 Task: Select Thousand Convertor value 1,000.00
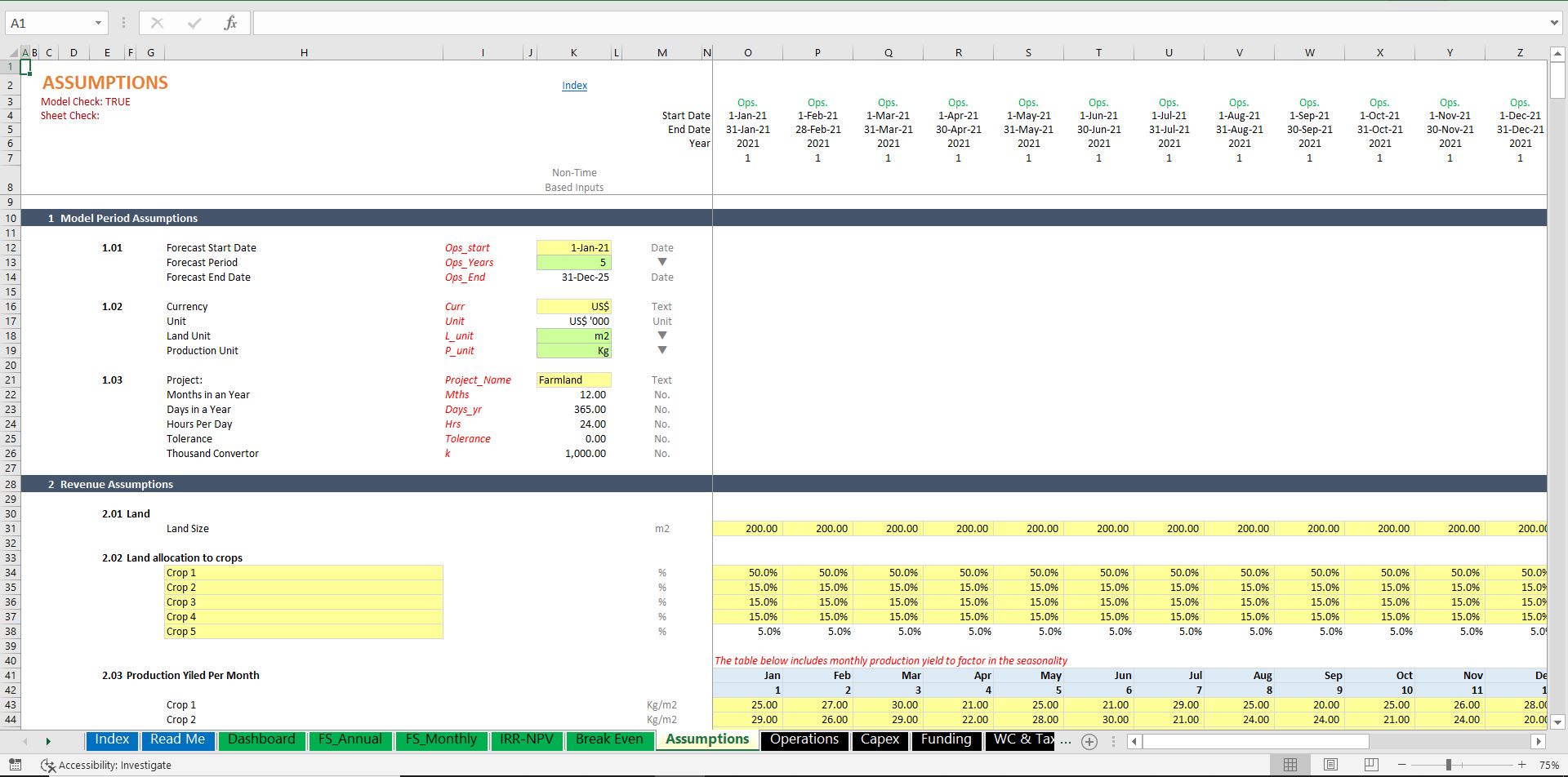coord(585,453)
